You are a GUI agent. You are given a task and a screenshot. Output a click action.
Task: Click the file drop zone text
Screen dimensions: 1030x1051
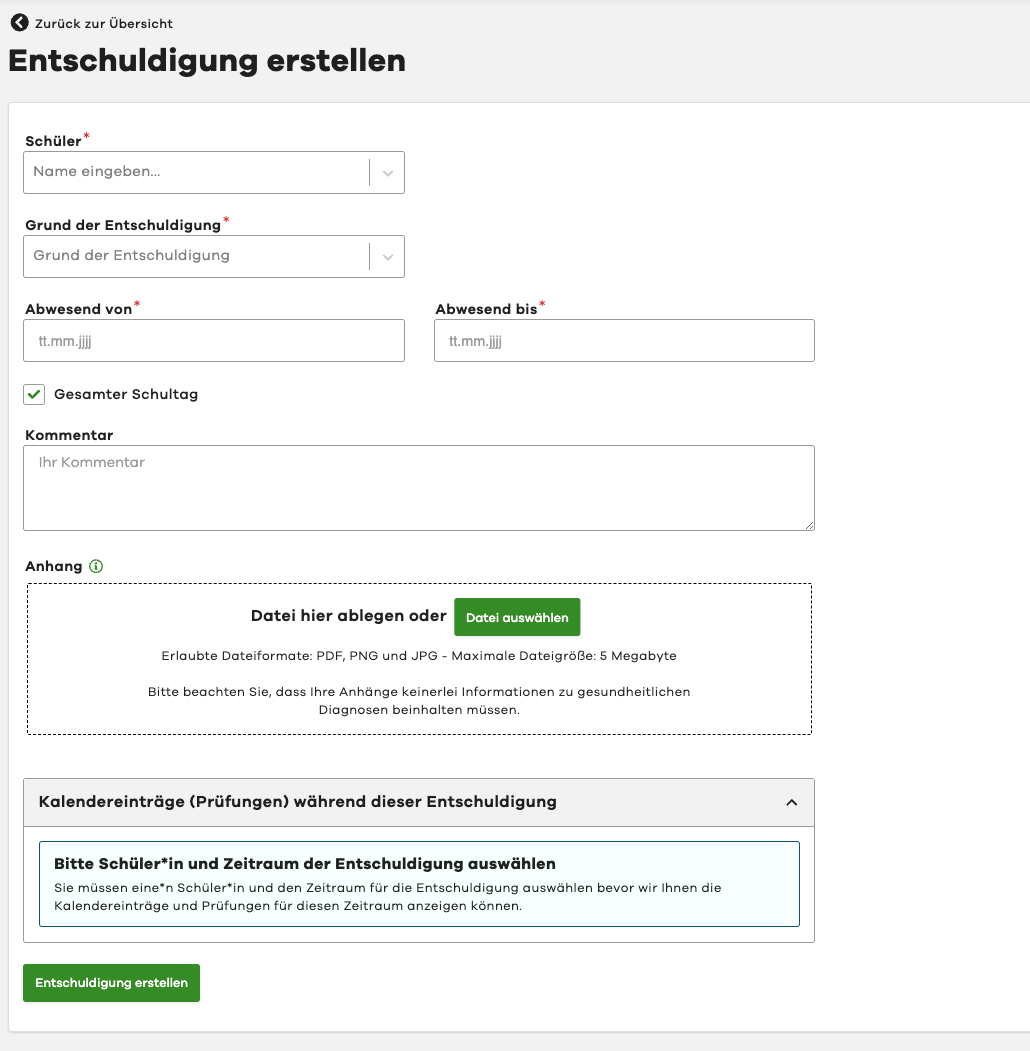[x=348, y=616]
